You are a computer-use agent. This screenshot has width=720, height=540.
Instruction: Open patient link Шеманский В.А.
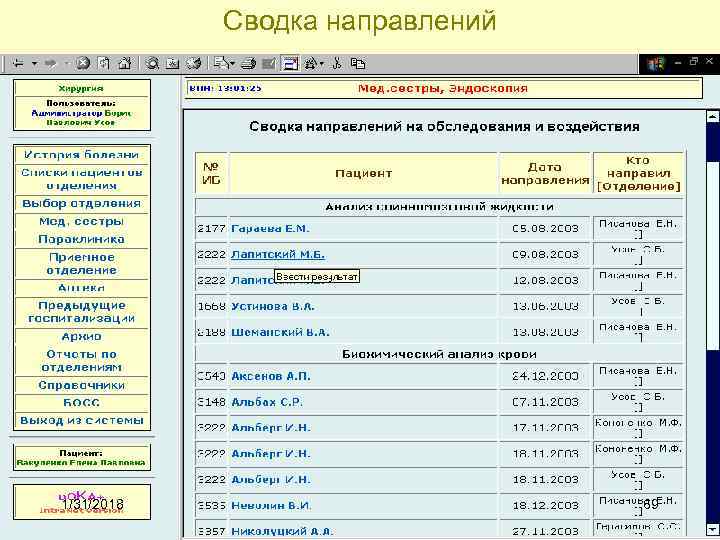click(280, 332)
